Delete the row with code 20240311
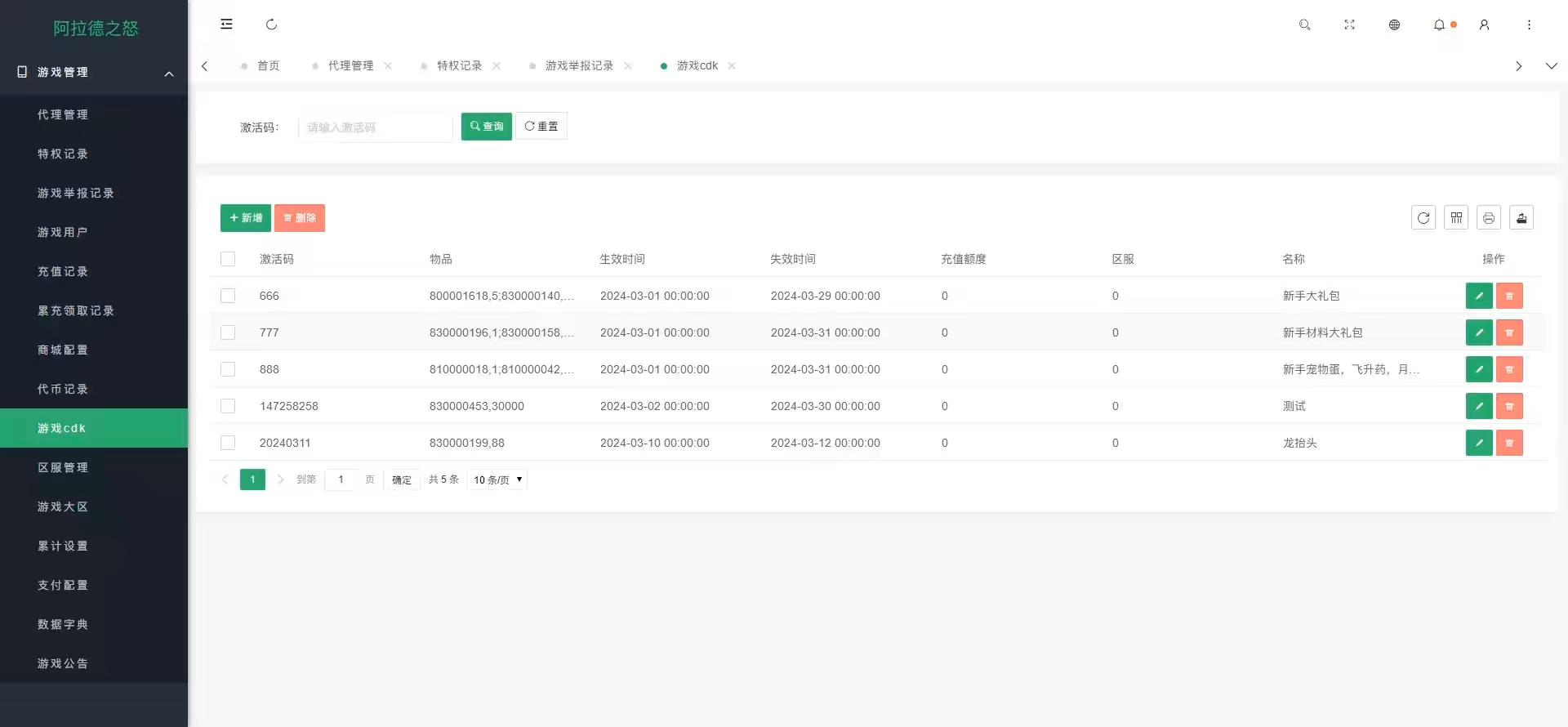1568x727 pixels. point(1509,443)
